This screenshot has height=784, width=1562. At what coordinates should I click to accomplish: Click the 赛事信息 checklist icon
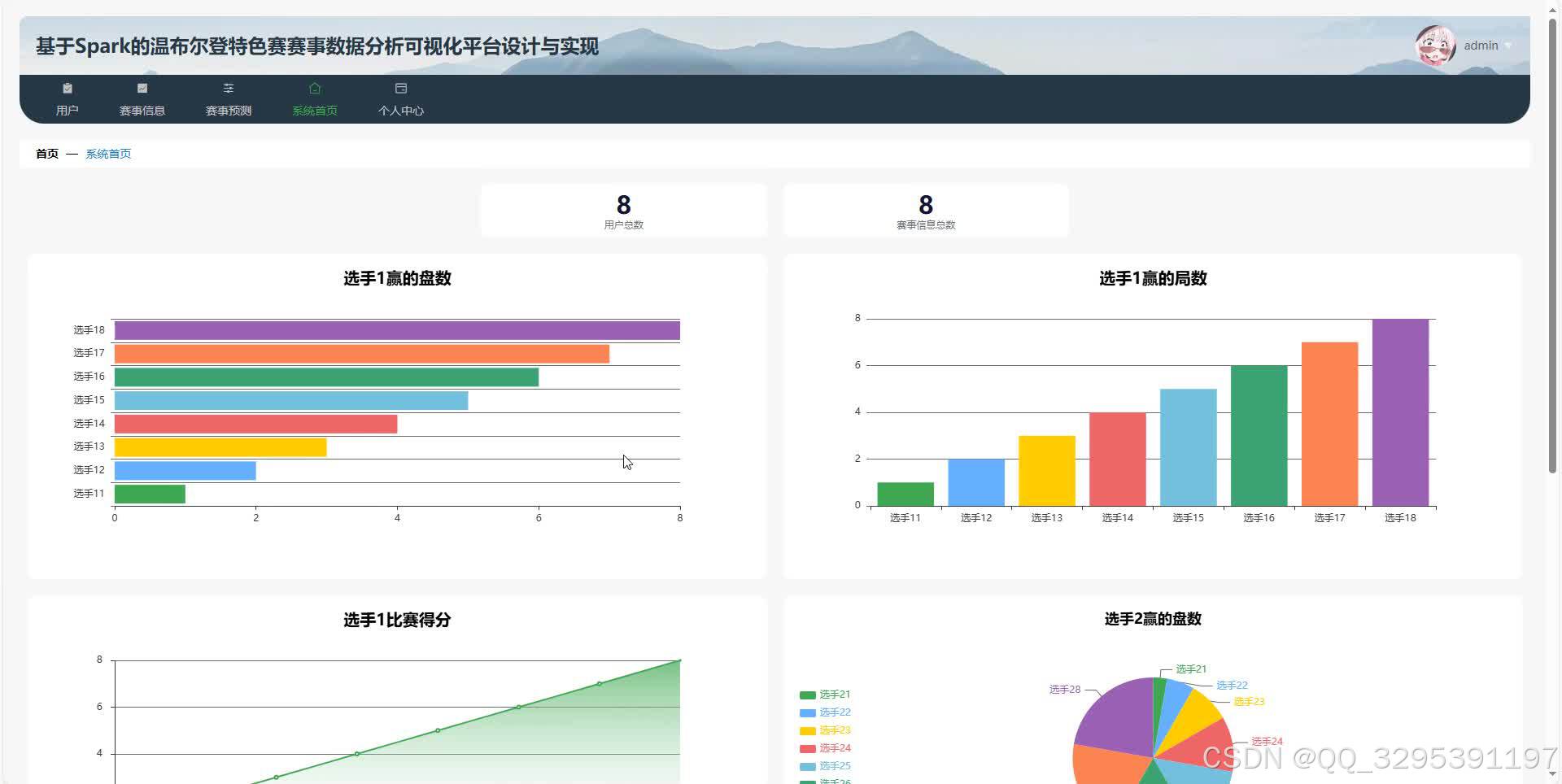[142, 88]
